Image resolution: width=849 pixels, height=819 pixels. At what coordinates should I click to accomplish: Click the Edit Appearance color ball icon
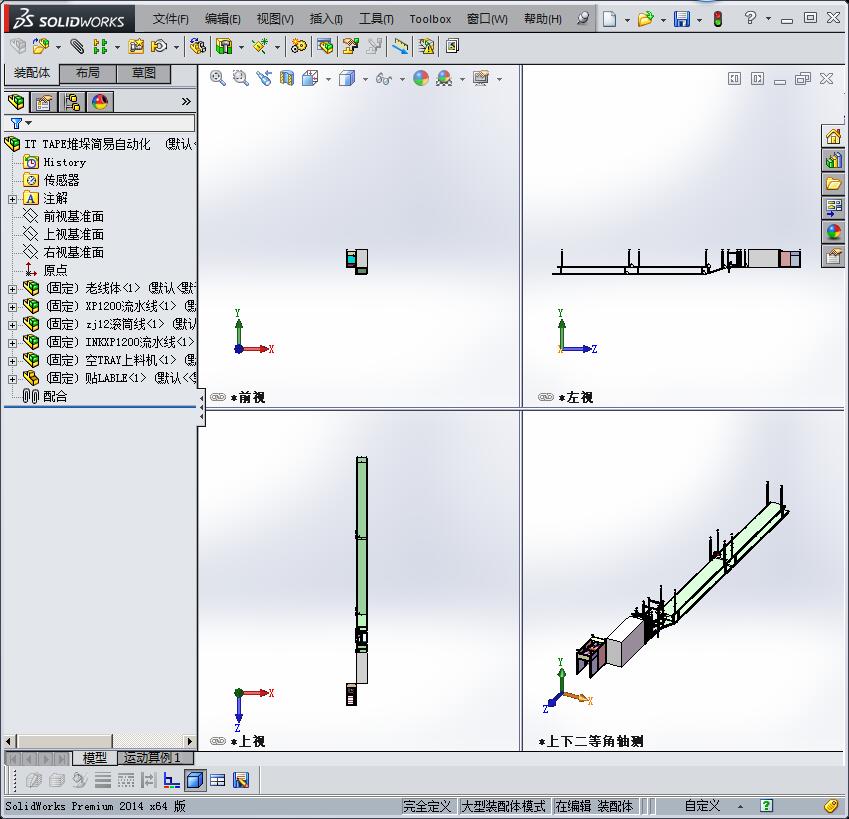click(421, 78)
